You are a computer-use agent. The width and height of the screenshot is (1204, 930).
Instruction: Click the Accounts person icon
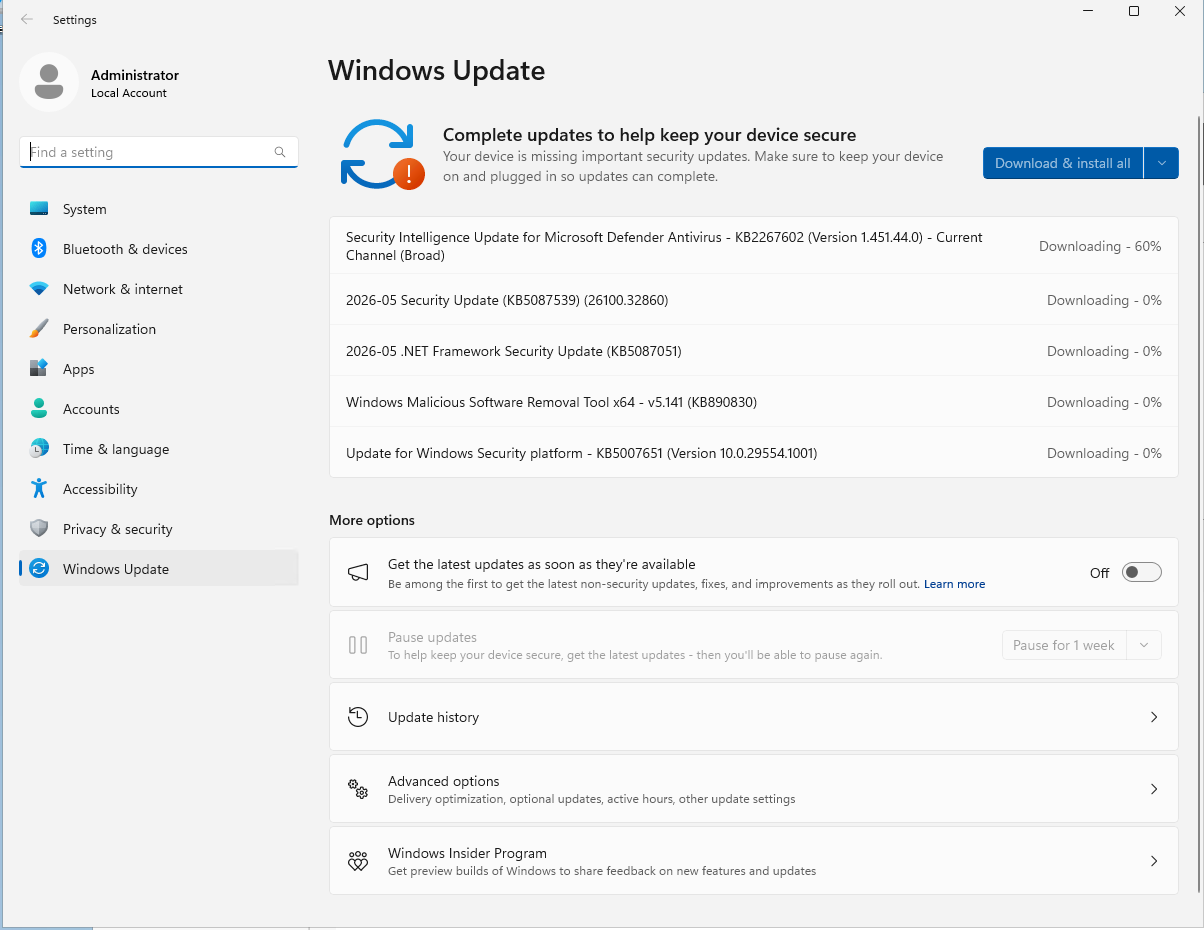coord(39,409)
